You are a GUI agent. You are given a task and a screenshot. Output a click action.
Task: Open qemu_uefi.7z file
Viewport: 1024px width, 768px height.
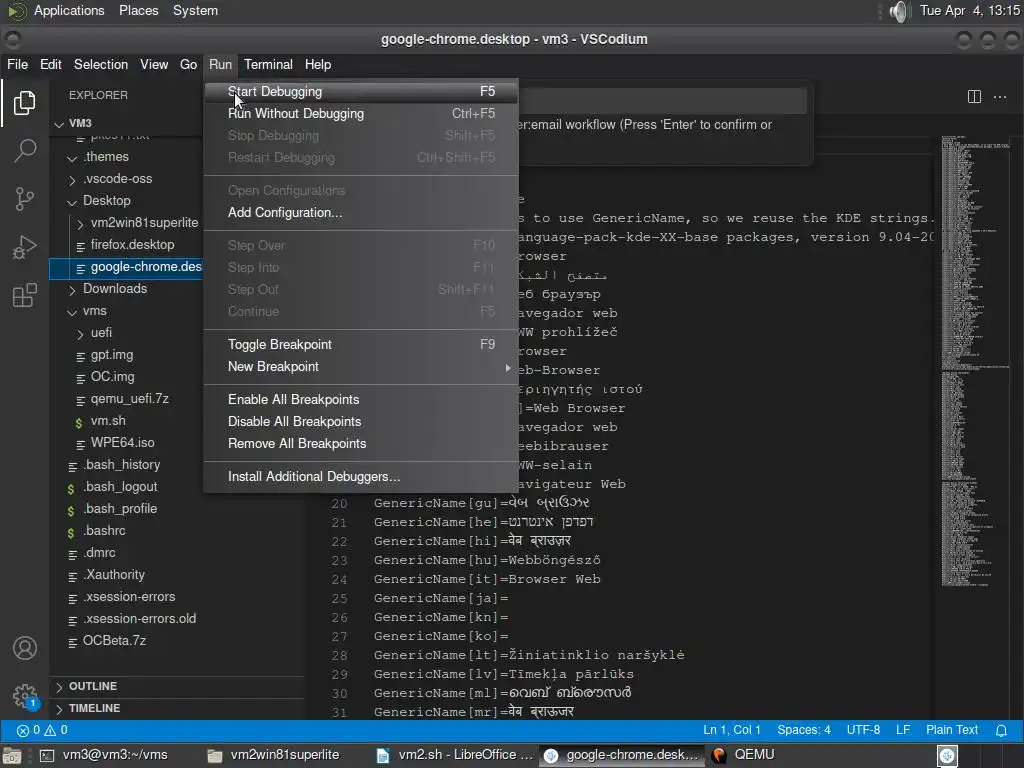[129, 399]
